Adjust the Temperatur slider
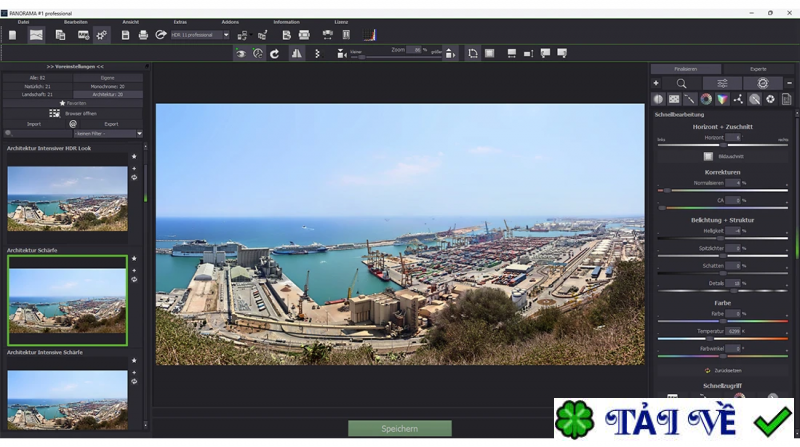 722,339
